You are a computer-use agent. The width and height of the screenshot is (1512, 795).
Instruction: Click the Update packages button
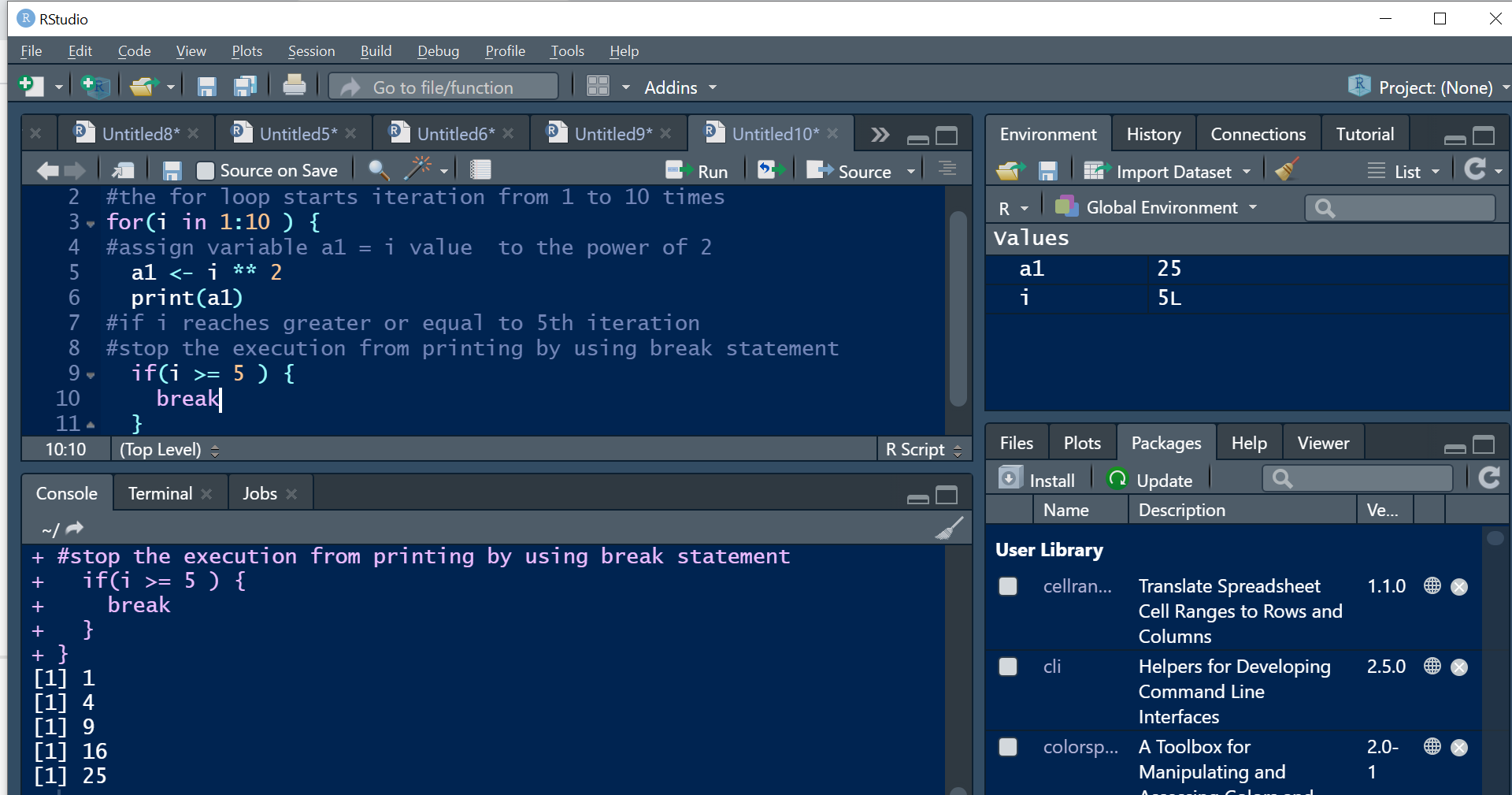click(x=1150, y=479)
